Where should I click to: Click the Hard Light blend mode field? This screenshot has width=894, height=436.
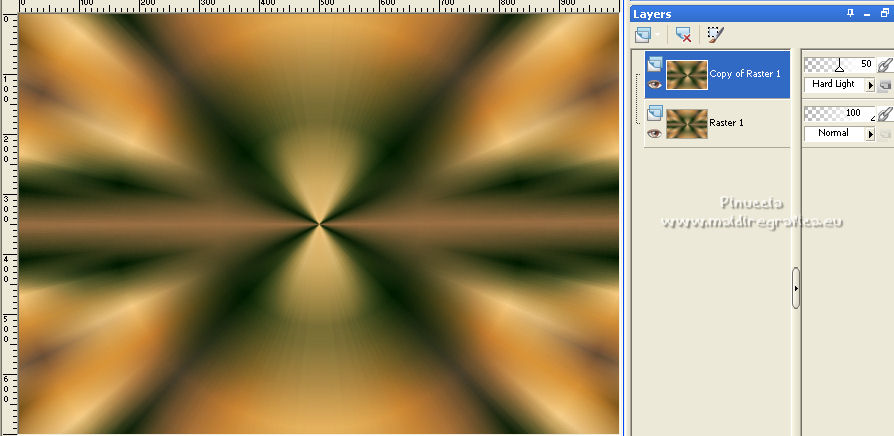[x=834, y=84]
